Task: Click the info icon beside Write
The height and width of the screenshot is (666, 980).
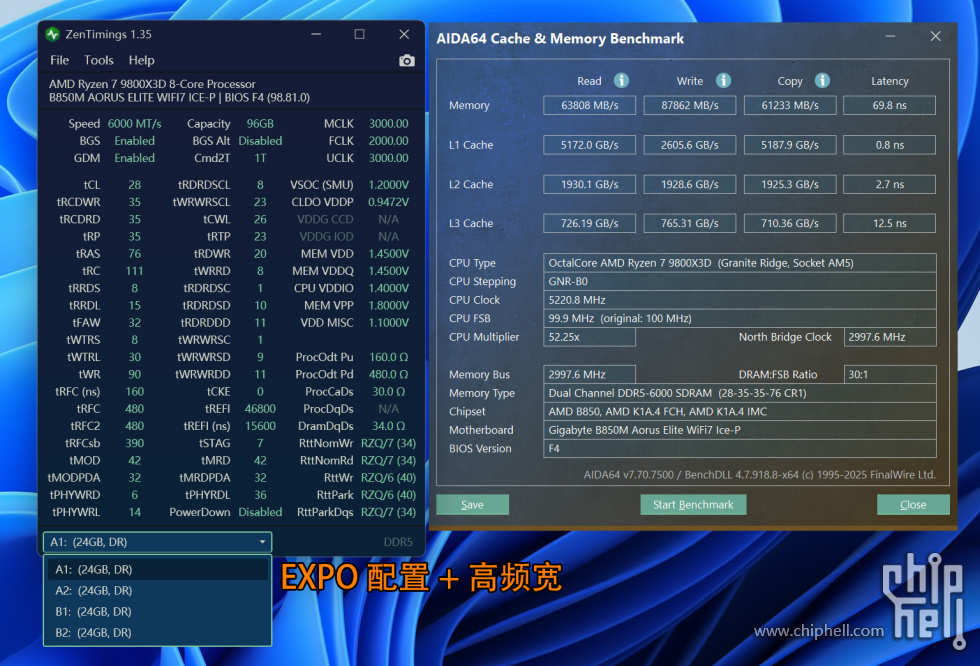Action: coord(723,81)
